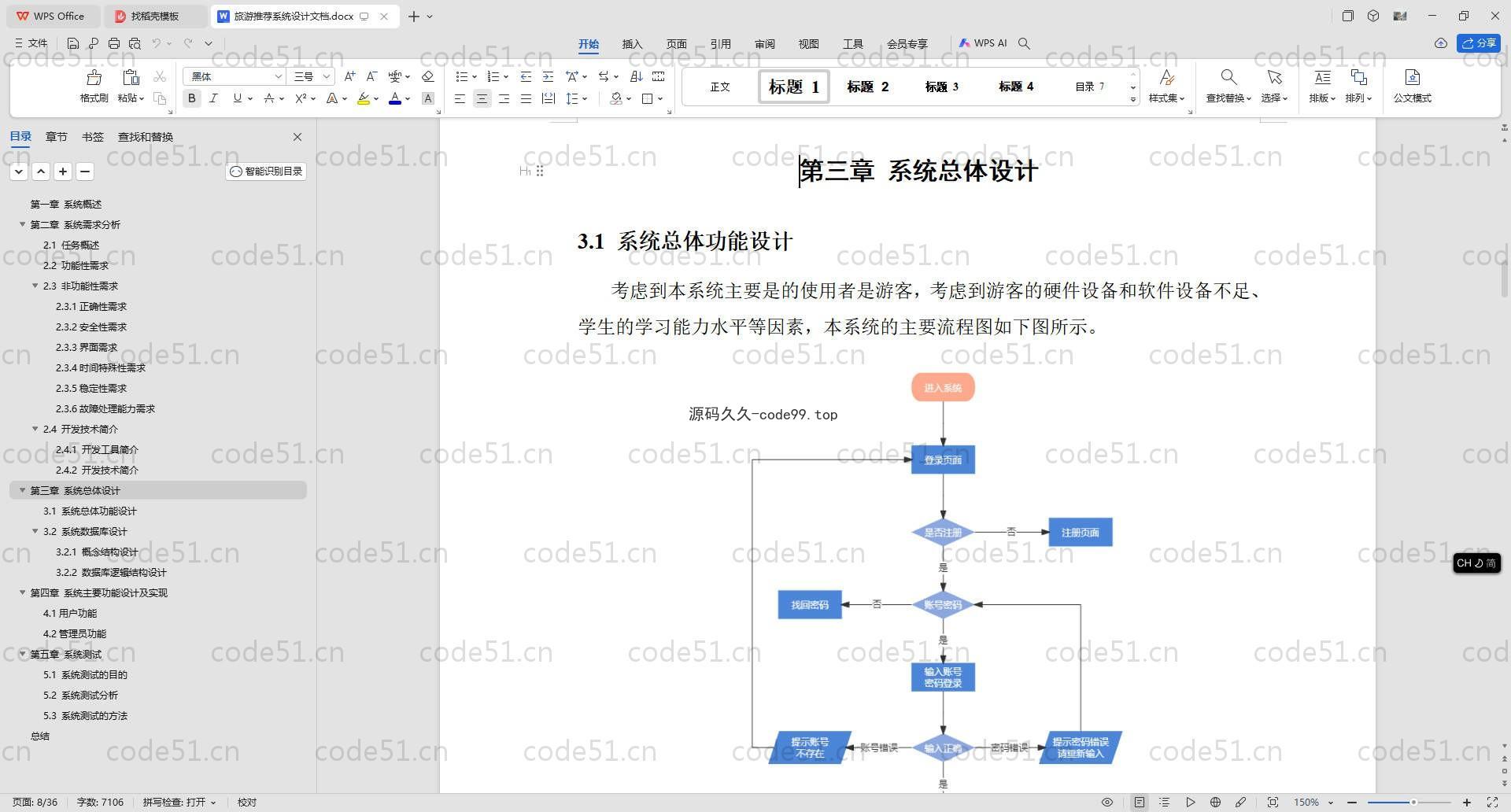Screen dimensions: 1511x812
Task: Select Align left
Action: point(460,98)
